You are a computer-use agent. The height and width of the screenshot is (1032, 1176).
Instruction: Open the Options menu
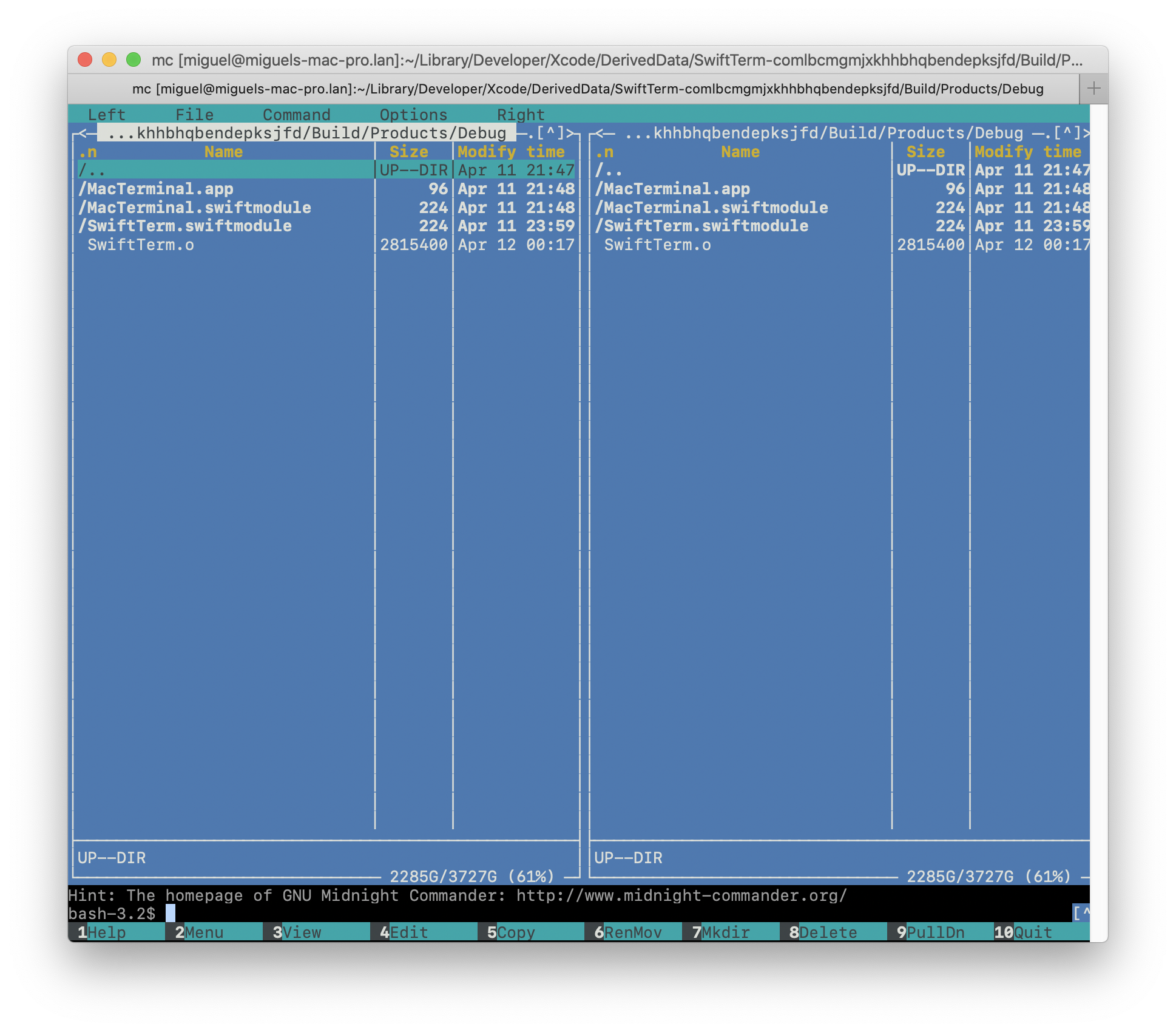pos(413,115)
